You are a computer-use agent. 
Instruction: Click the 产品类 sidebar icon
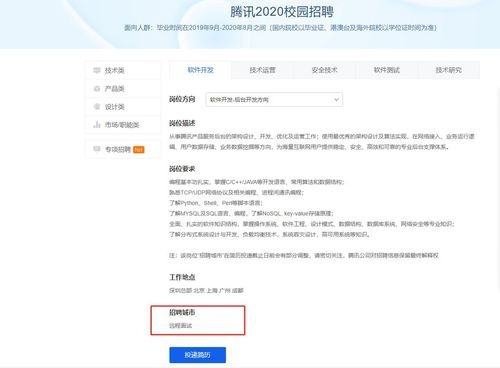(97, 89)
